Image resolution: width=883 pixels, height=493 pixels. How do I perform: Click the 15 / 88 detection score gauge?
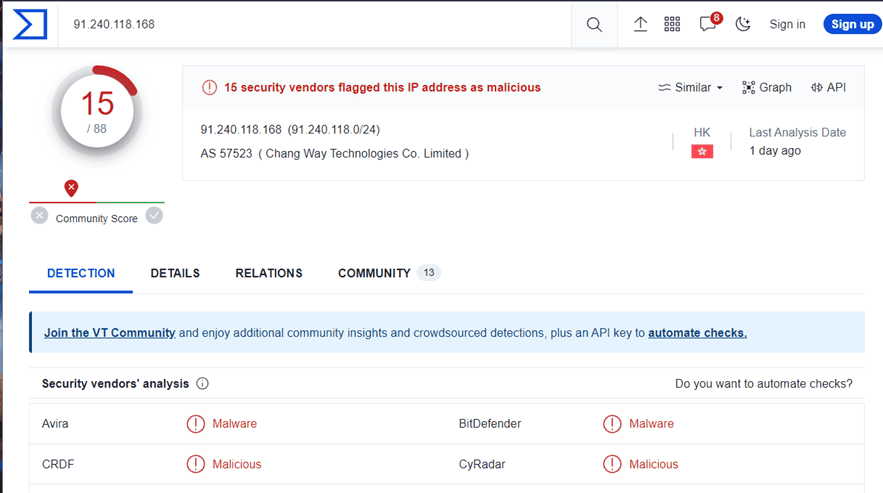click(x=97, y=110)
